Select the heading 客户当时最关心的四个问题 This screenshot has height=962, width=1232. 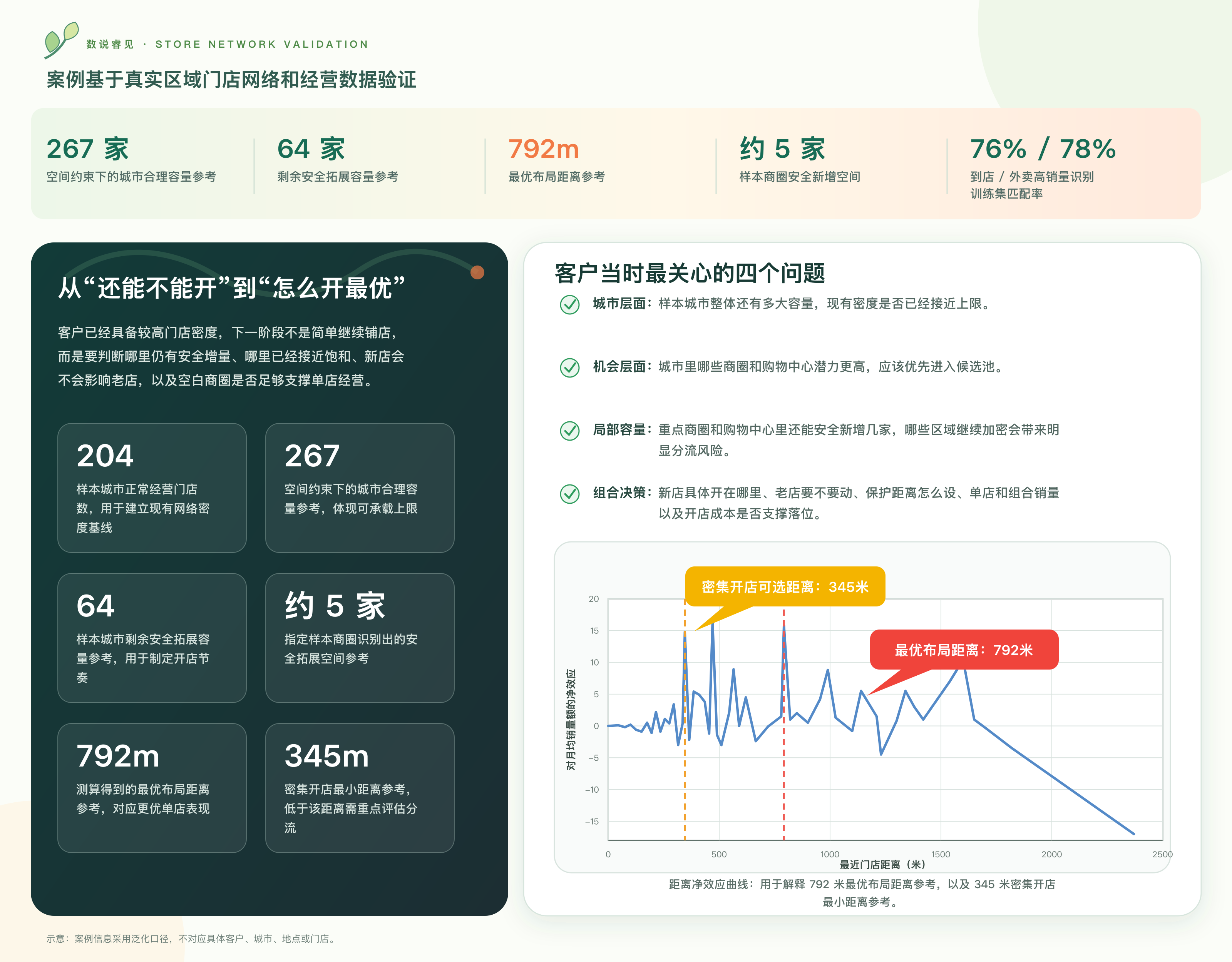pos(690,274)
